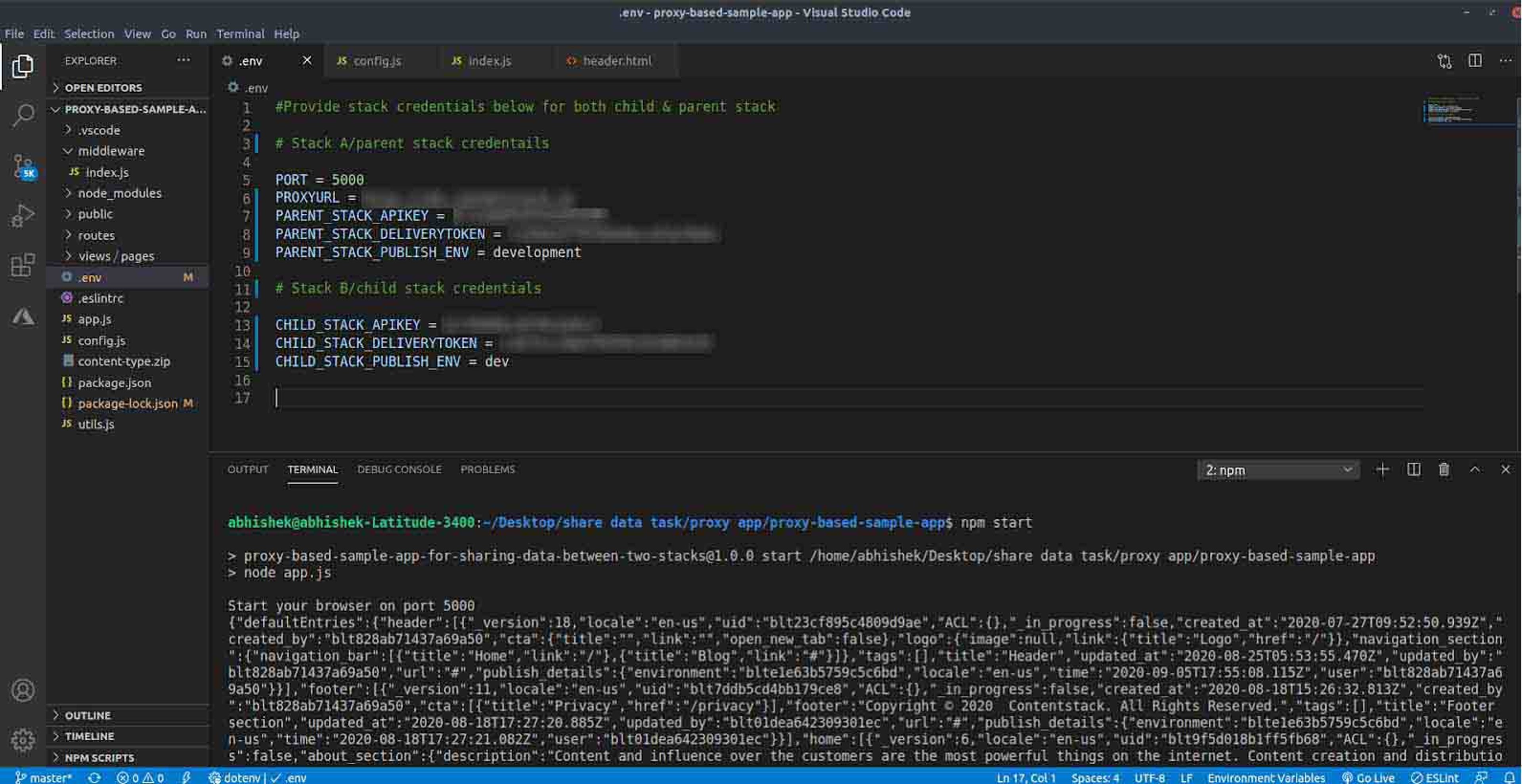Screen dimensions: 1522x784
Task: Change indentation via Spaces: 4
Action: click(1095, 778)
